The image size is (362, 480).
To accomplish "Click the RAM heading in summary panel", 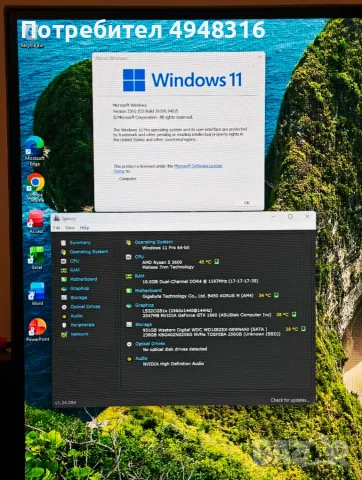I will (x=140, y=276).
